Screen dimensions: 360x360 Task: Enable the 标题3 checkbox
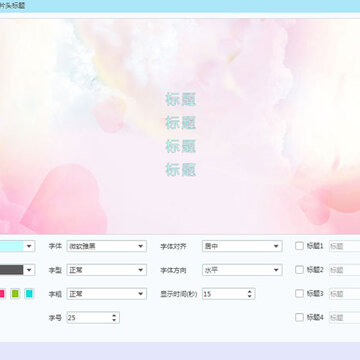(x=299, y=294)
